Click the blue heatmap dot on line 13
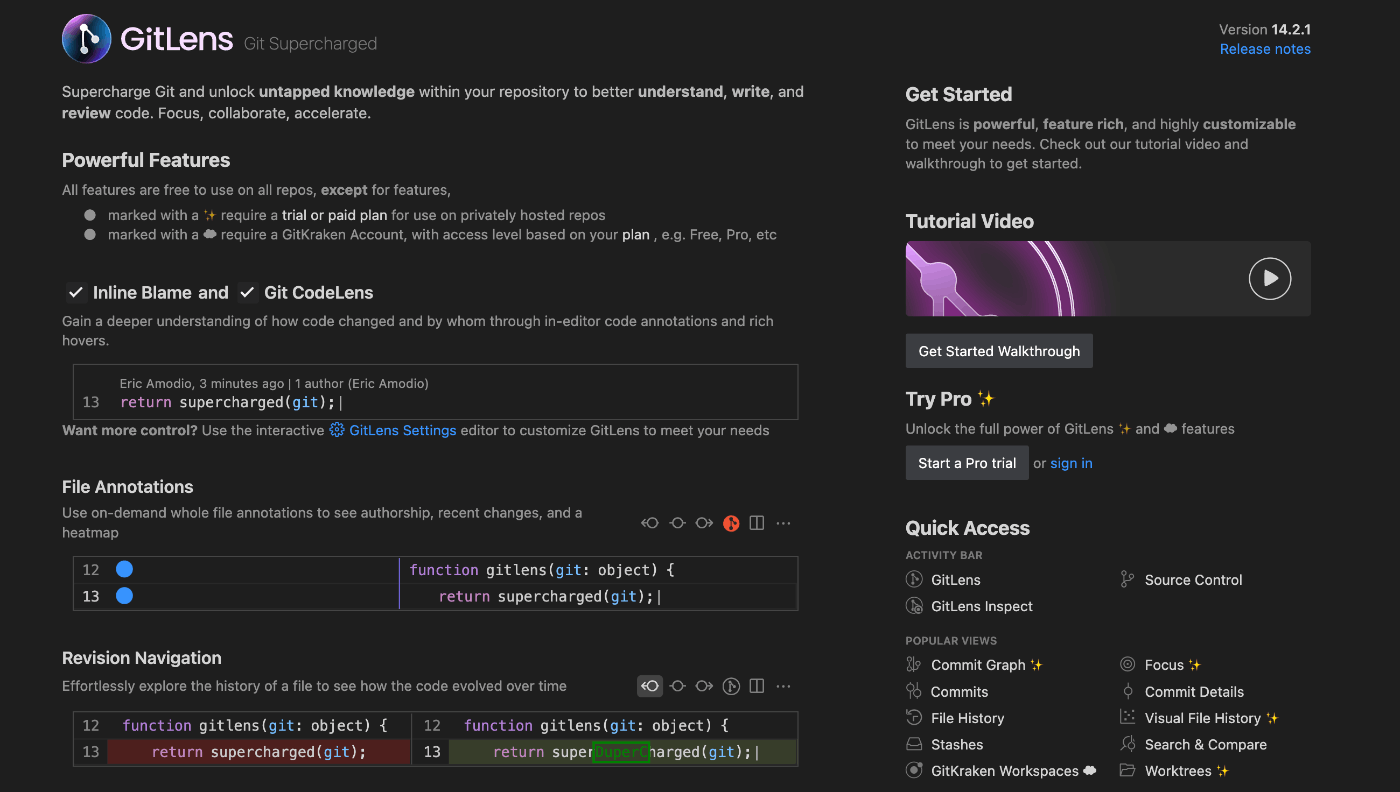1400x792 pixels. (124, 596)
